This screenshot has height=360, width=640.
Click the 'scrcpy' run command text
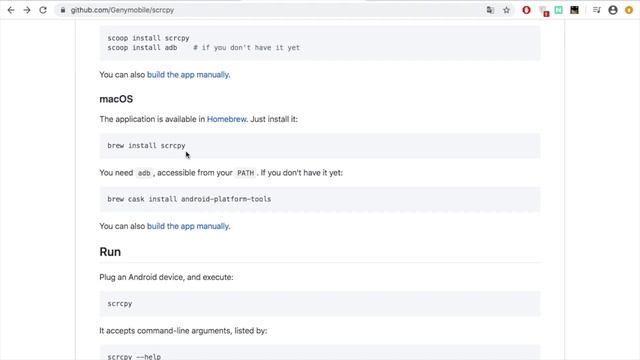click(120, 304)
